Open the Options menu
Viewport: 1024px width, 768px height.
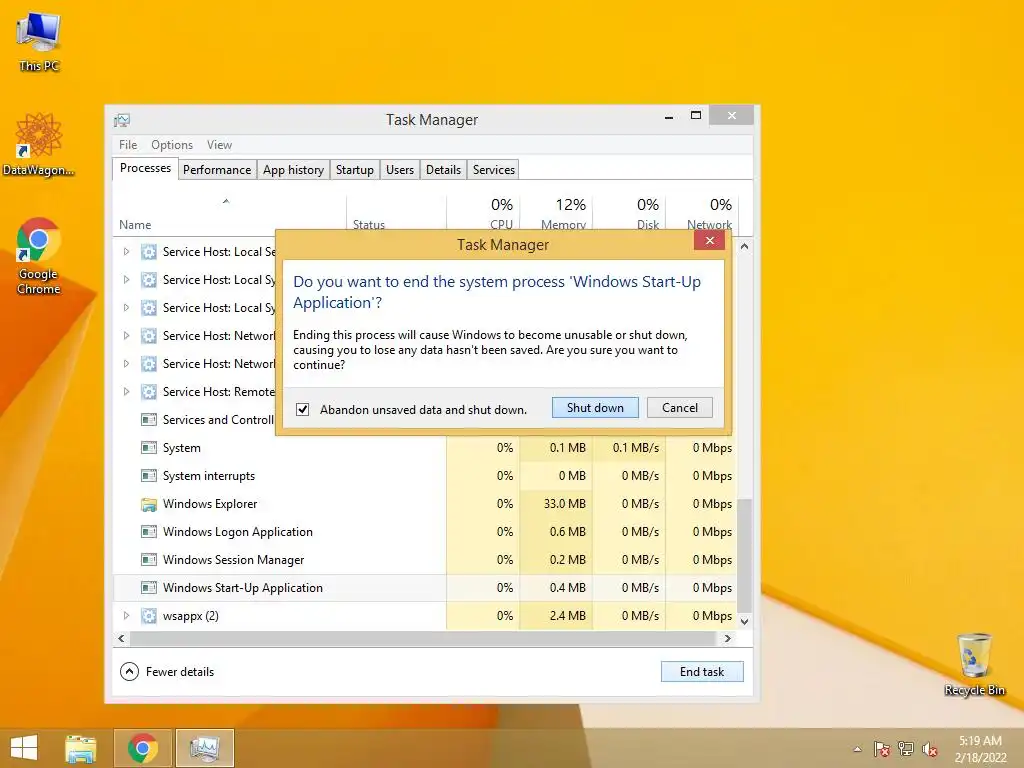(x=172, y=145)
